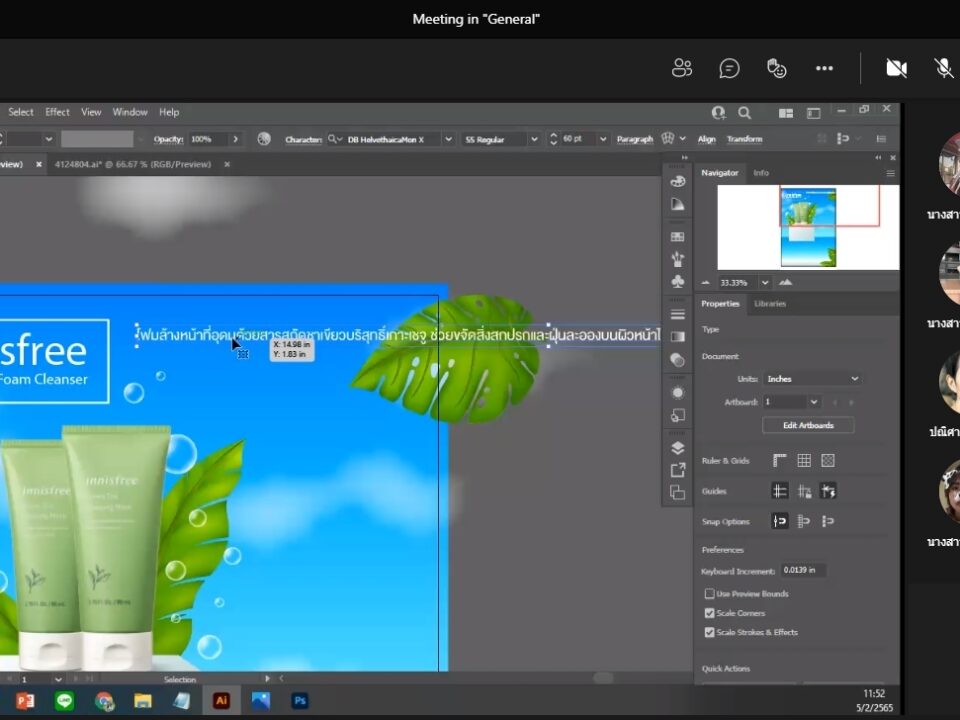Open Google Chrome from taskbar
This screenshot has height=720, width=960.
[x=104, y=700]
